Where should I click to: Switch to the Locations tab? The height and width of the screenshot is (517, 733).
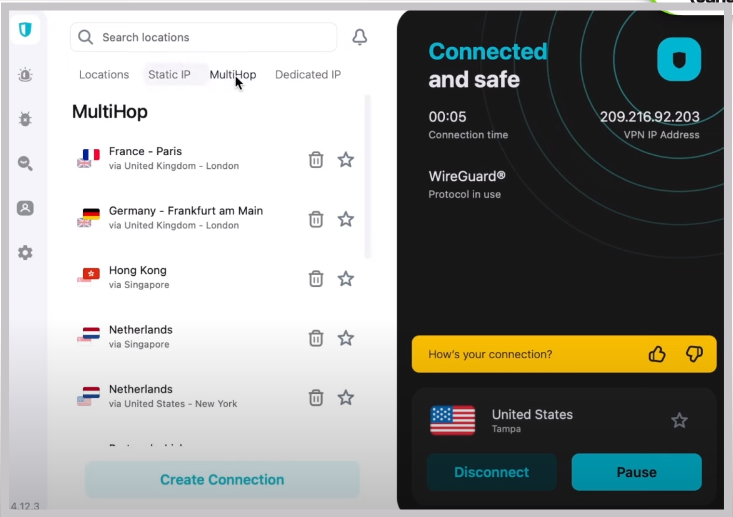tap(104, 75)
